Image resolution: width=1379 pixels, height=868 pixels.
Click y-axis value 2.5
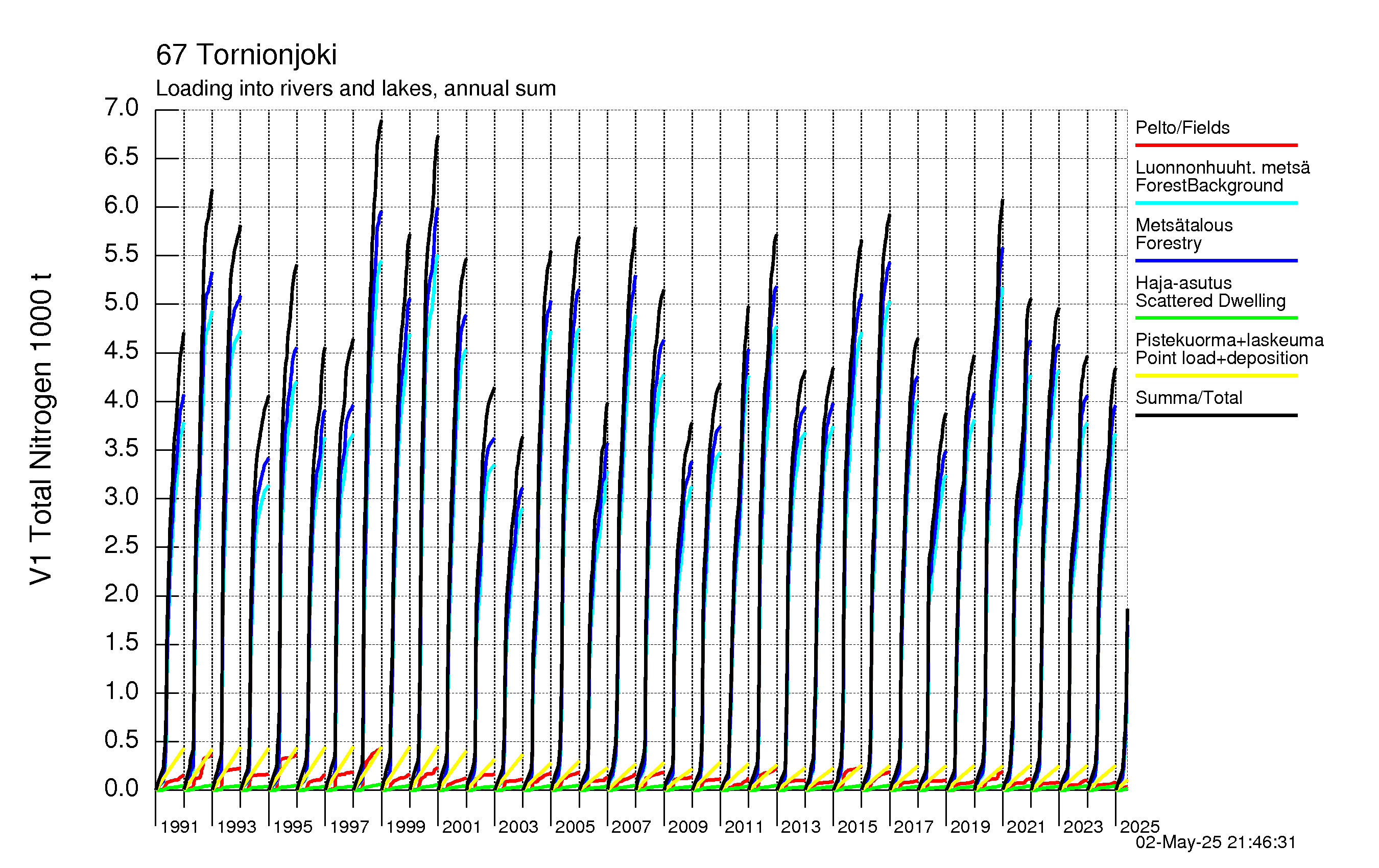[x=122, y=546]
